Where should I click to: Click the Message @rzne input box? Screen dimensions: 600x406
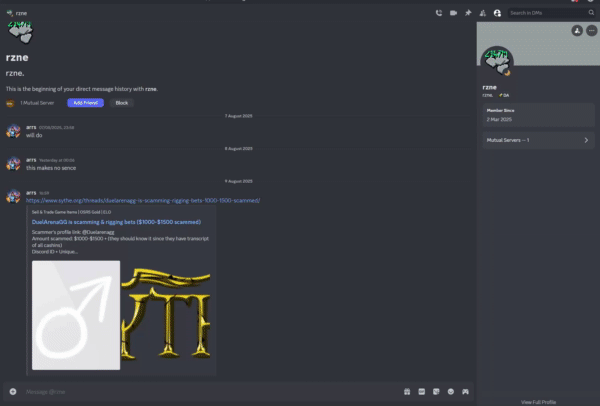click(210, 391)
